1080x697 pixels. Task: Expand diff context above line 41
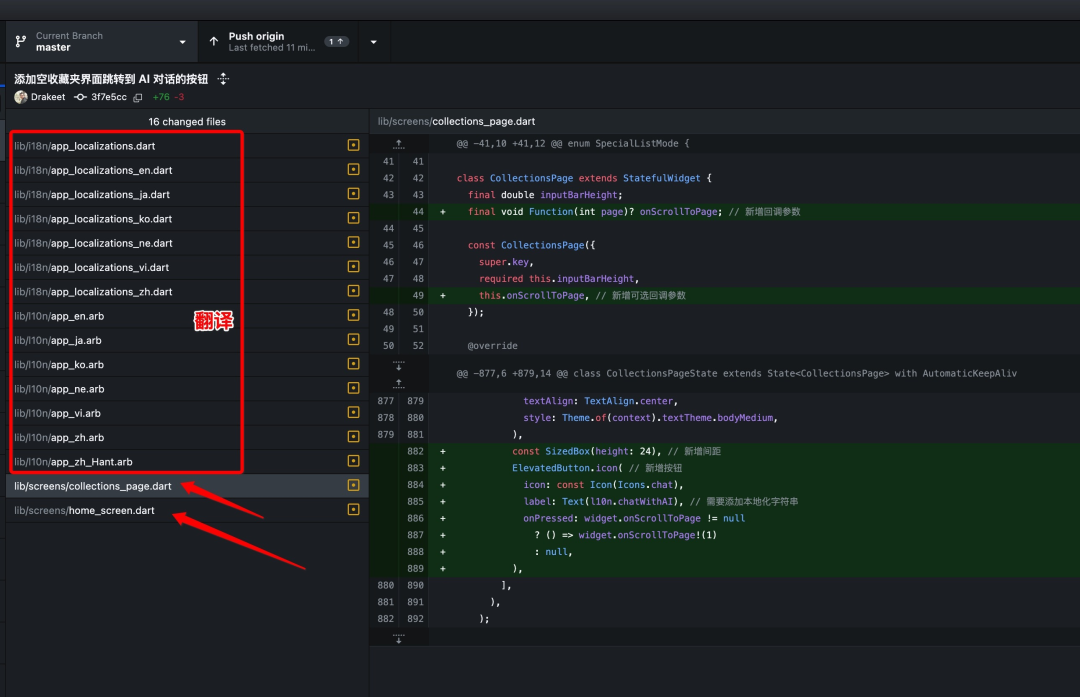(x=399, y=143)
